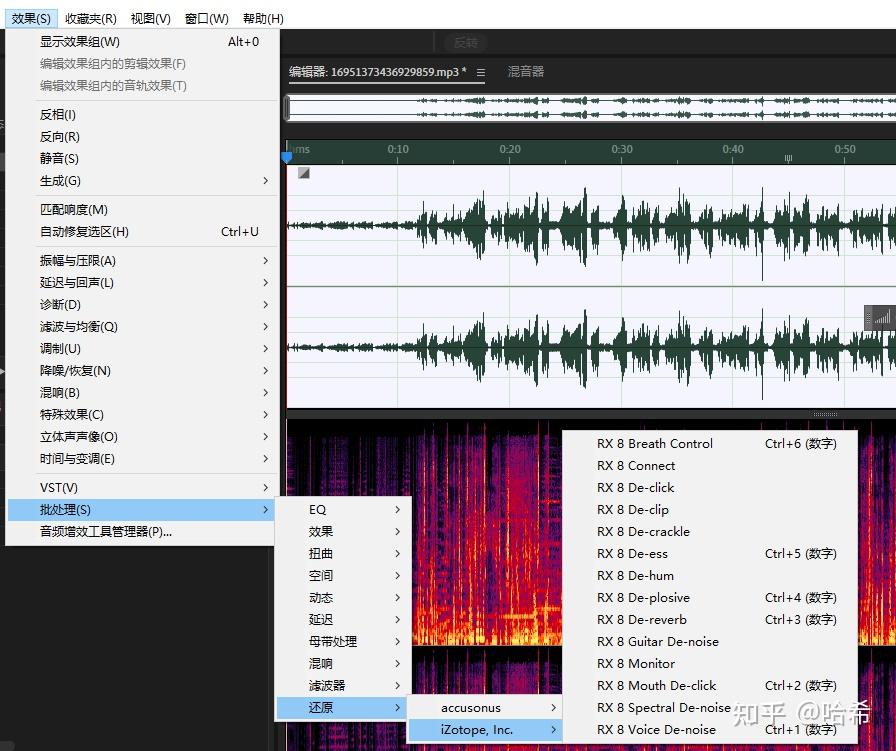
Task: Choose RX 8 Spectral De-noise
Action: (x=663, y=707)
